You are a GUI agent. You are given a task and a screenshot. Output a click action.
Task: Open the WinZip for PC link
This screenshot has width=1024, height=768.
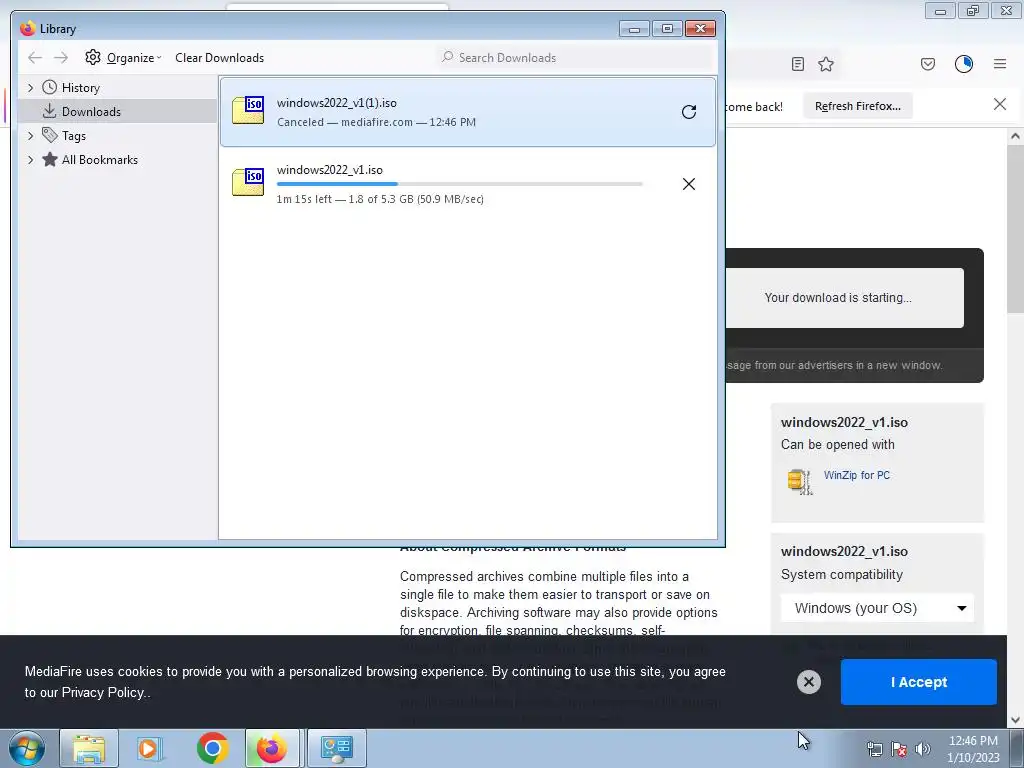[x=856, y=475]
